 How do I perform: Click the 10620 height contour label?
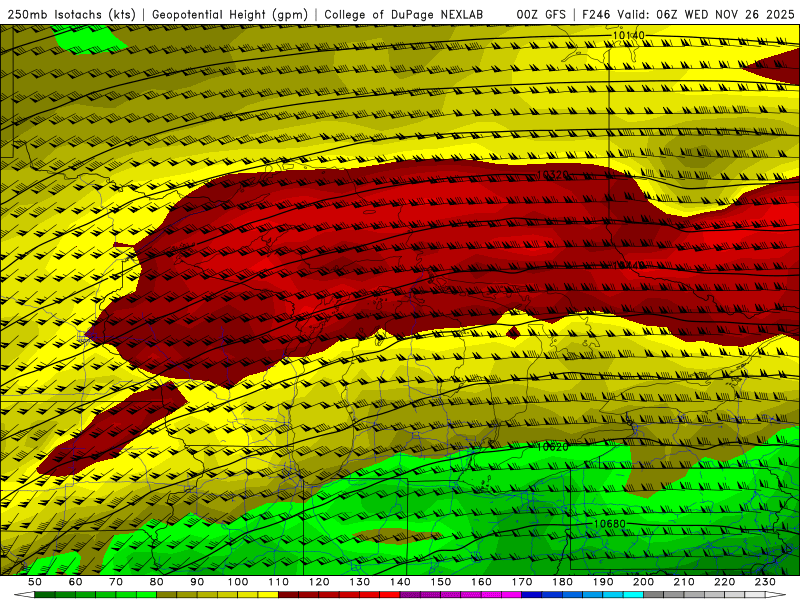[553, 447]
